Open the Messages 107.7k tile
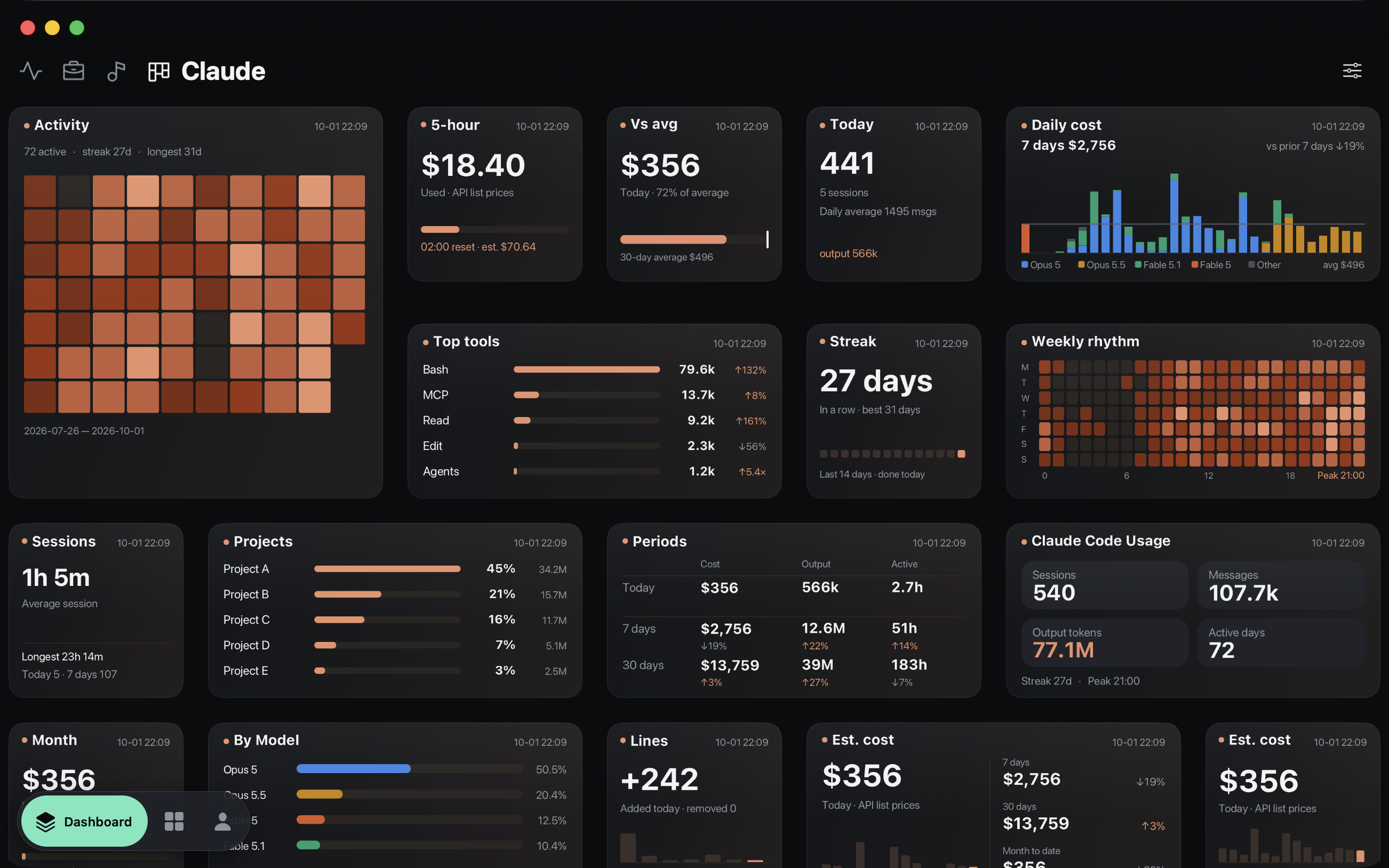Screen dimensions: 1389x868 1280,585
